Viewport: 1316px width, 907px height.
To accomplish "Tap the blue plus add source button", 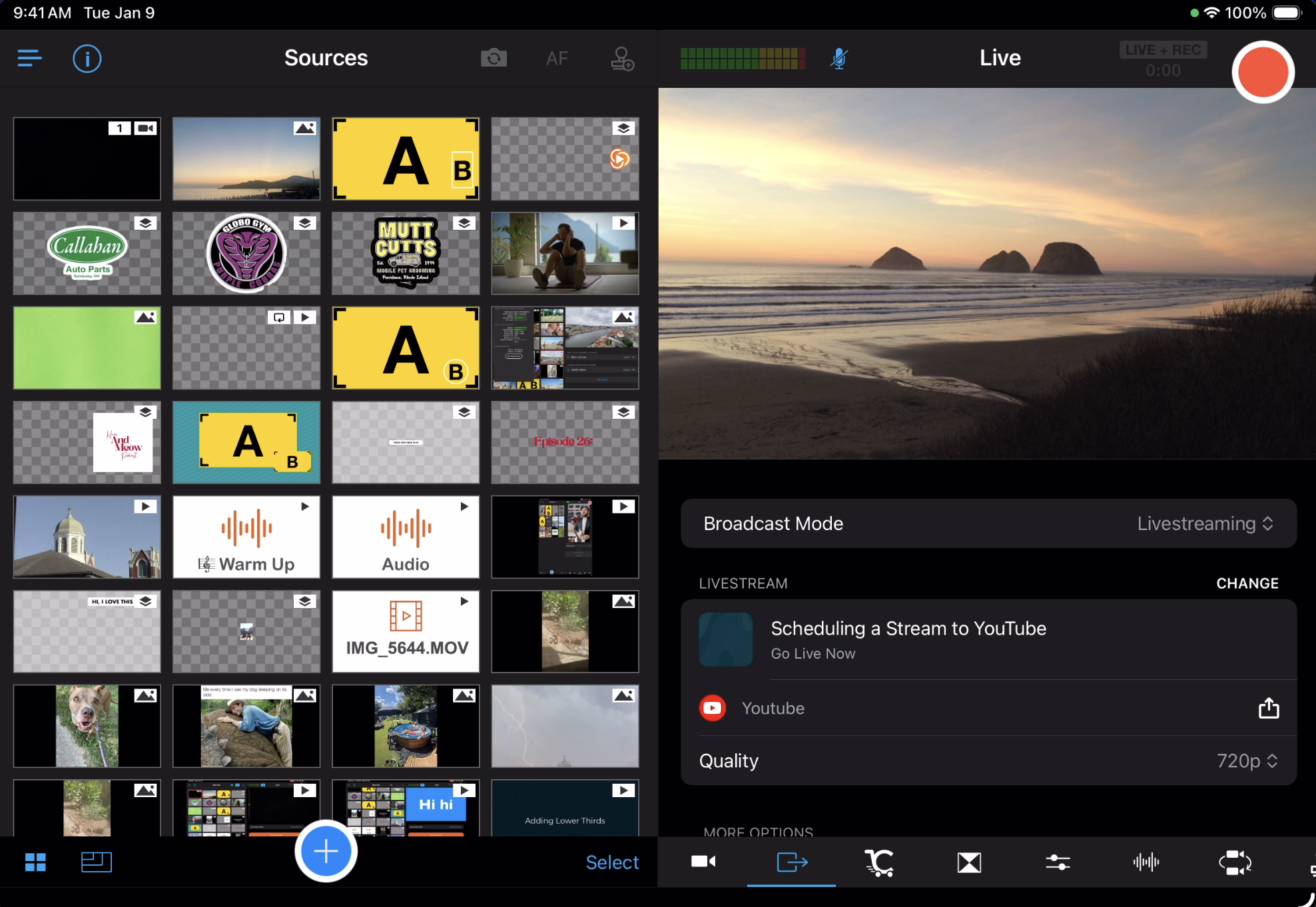I will point(326,851).
